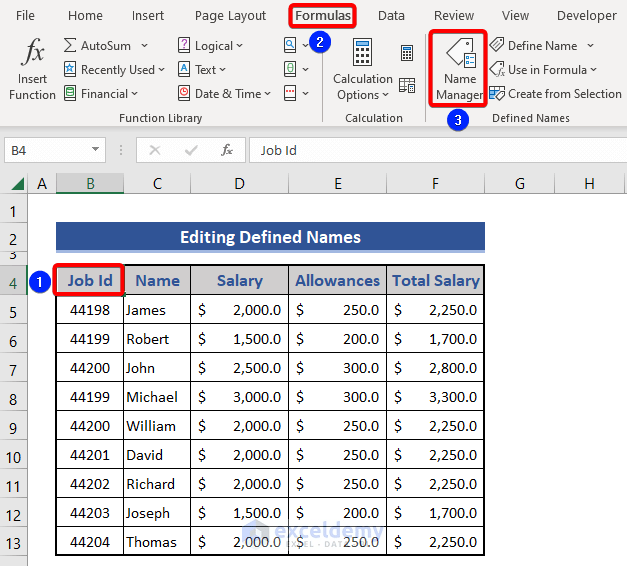Image resolution: width=627 pixels, height=566 pixels.
Task: Click the Logical functions question-mark icon
Action: coord(184,45)
